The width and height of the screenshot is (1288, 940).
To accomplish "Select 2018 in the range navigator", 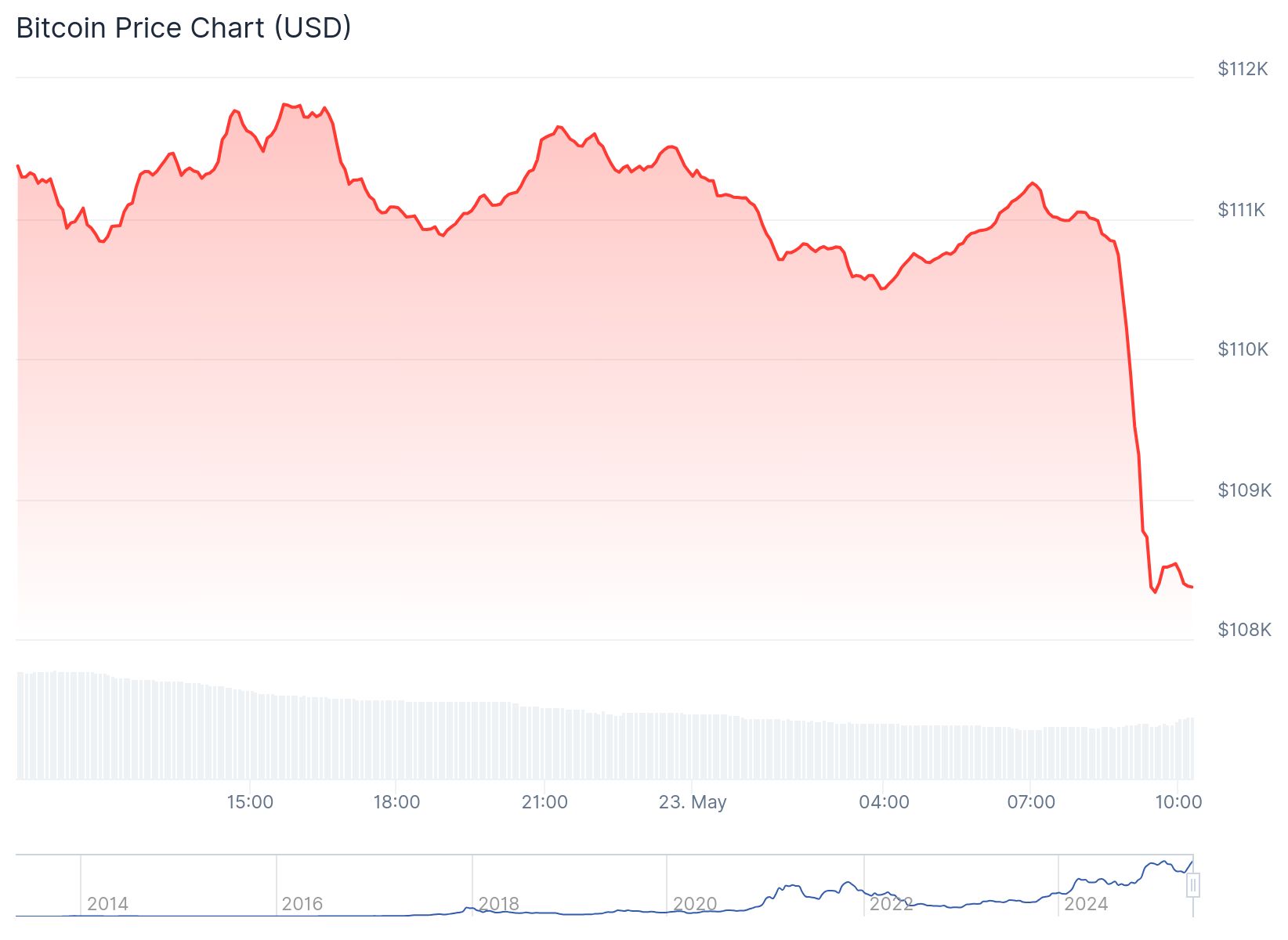I will (x=498, y=904).
